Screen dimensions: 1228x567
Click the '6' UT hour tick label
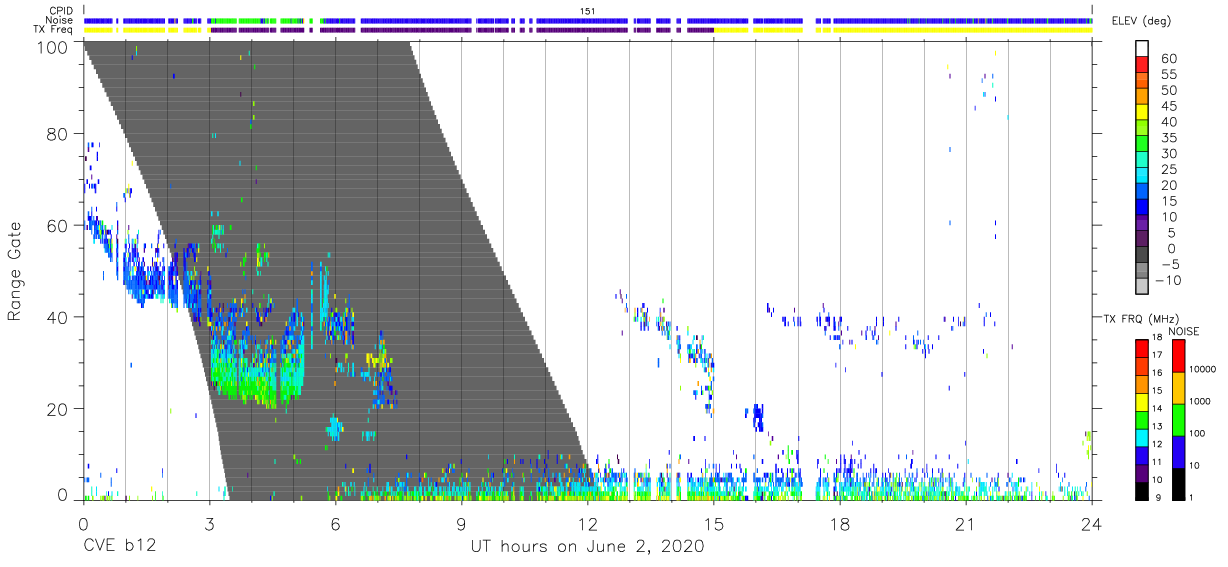coord(335,523)
